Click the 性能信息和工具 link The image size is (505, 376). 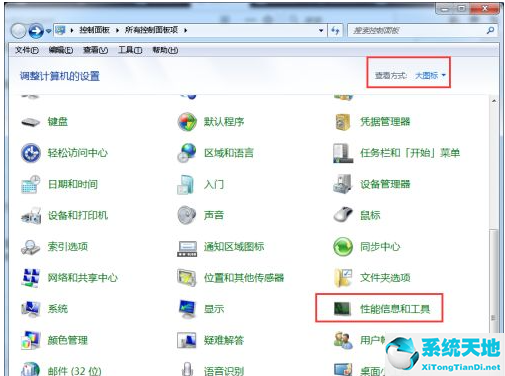[x=395, y=309]
